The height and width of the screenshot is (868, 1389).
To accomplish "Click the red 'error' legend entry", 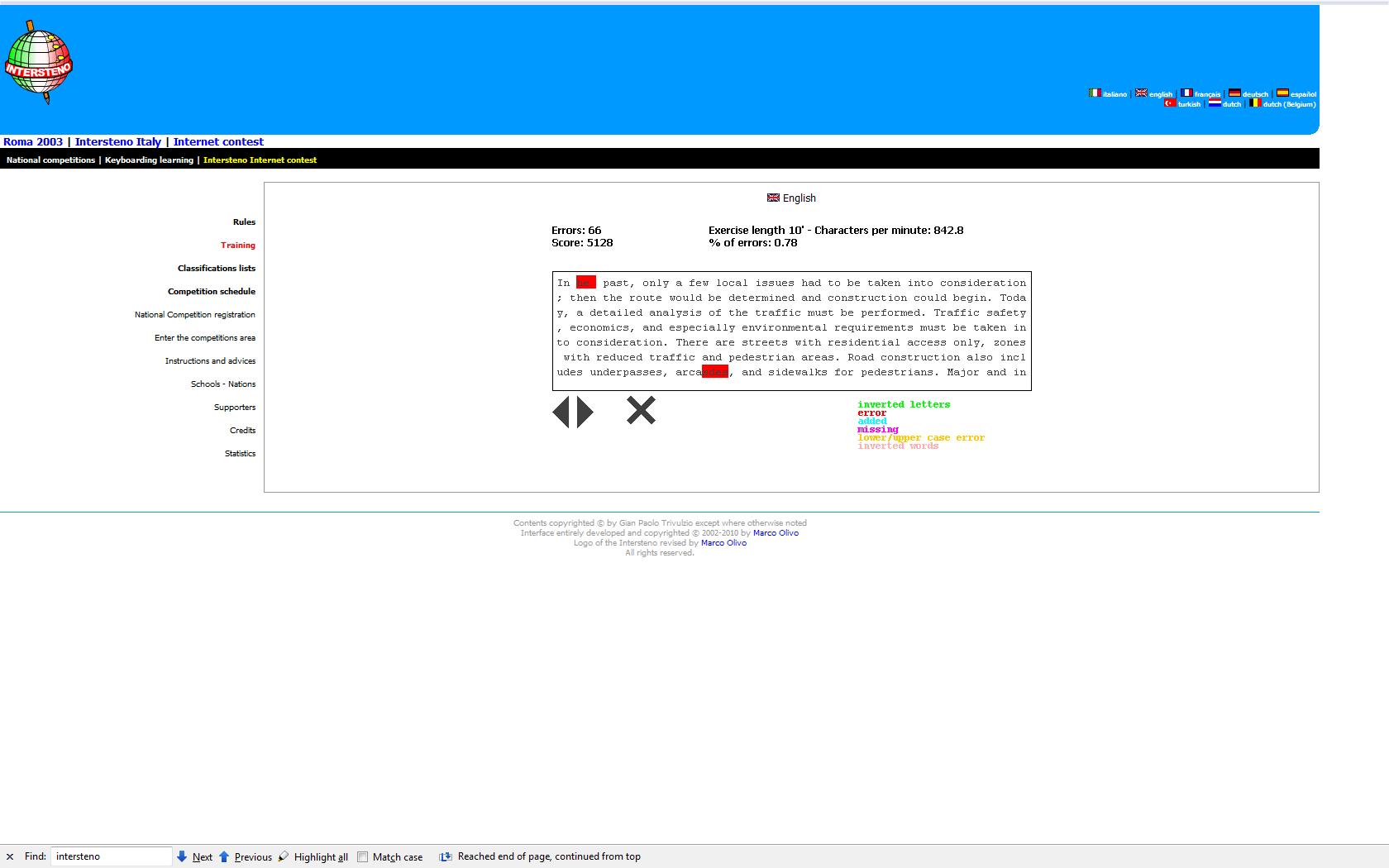I will pos(871,413).
